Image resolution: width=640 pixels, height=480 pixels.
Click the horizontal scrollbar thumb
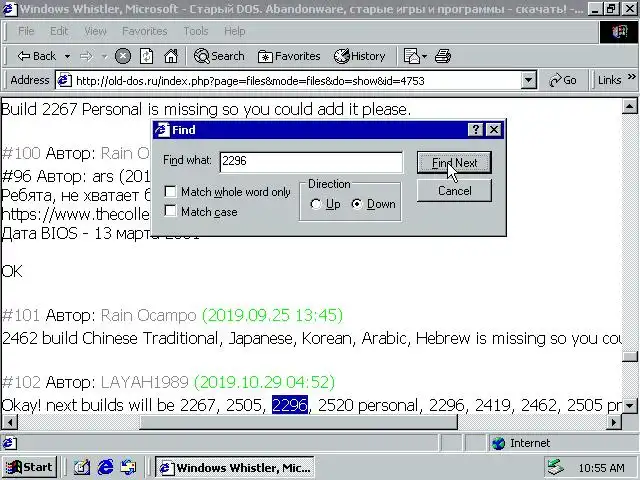tap(298, 422)
